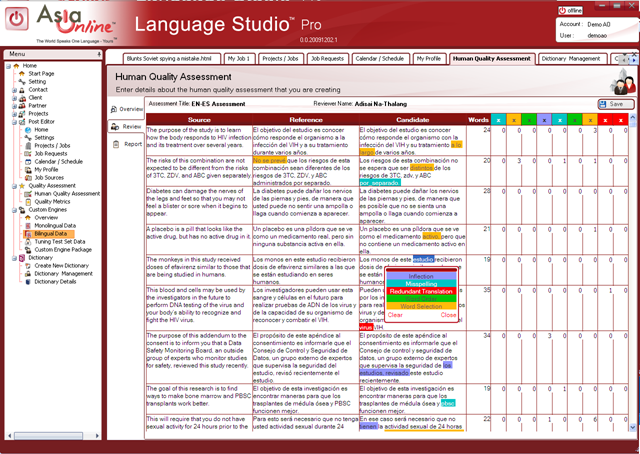The image size is (640, 454).
Task: Choose Redundant Translation in the error popup
Action: pyautogui.click(x=421, y=291)
